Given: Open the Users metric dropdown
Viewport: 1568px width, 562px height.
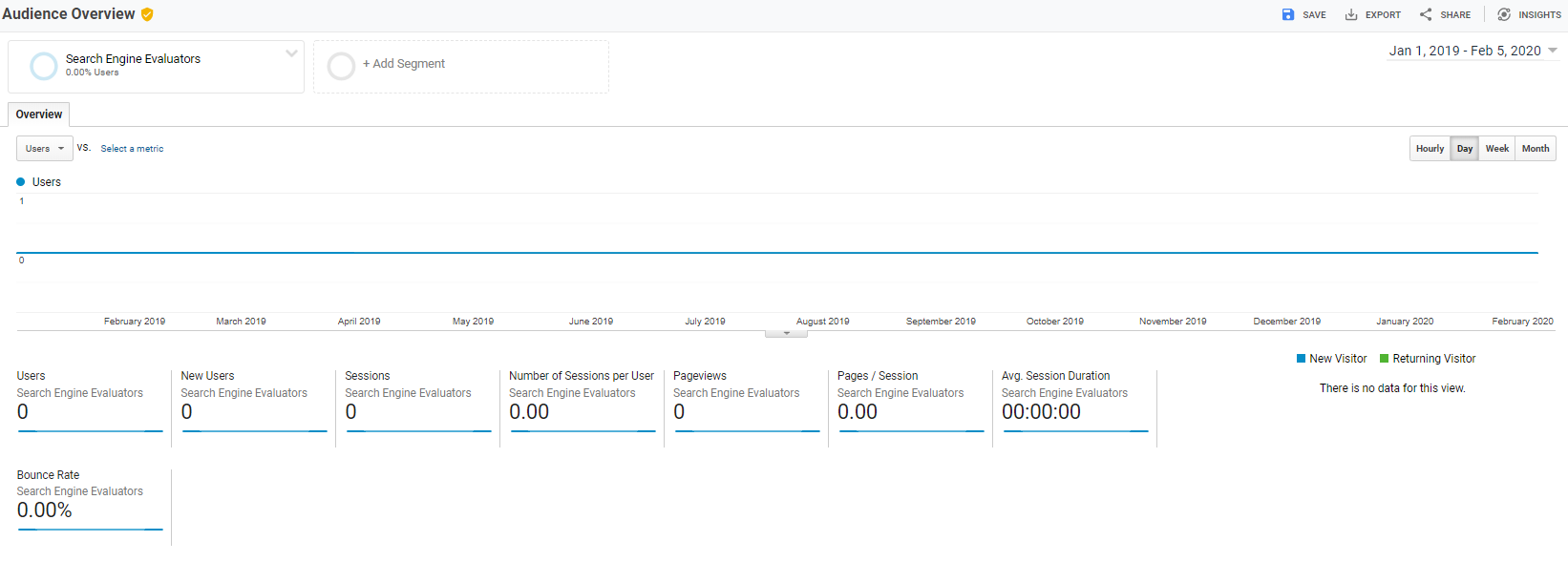Looking at the screenshot, I should [x=45, y=149].
